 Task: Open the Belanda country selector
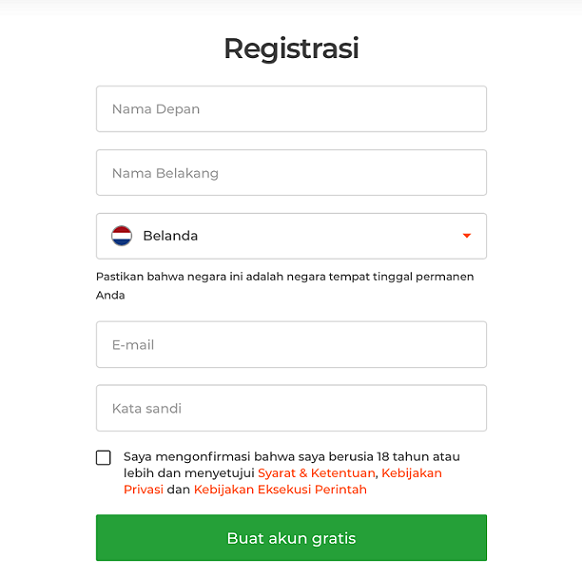click(291, 236)
